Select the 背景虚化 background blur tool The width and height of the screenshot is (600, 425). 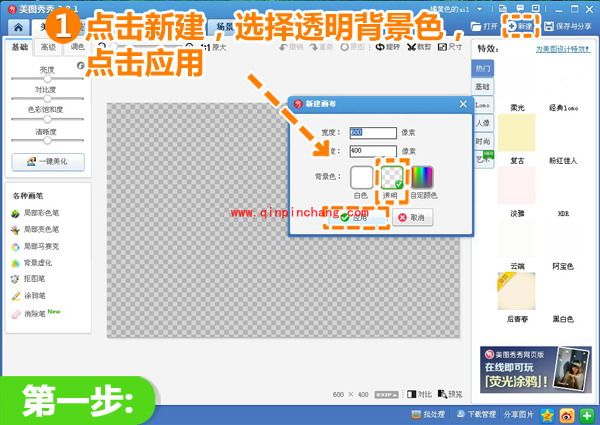(32, 263)
